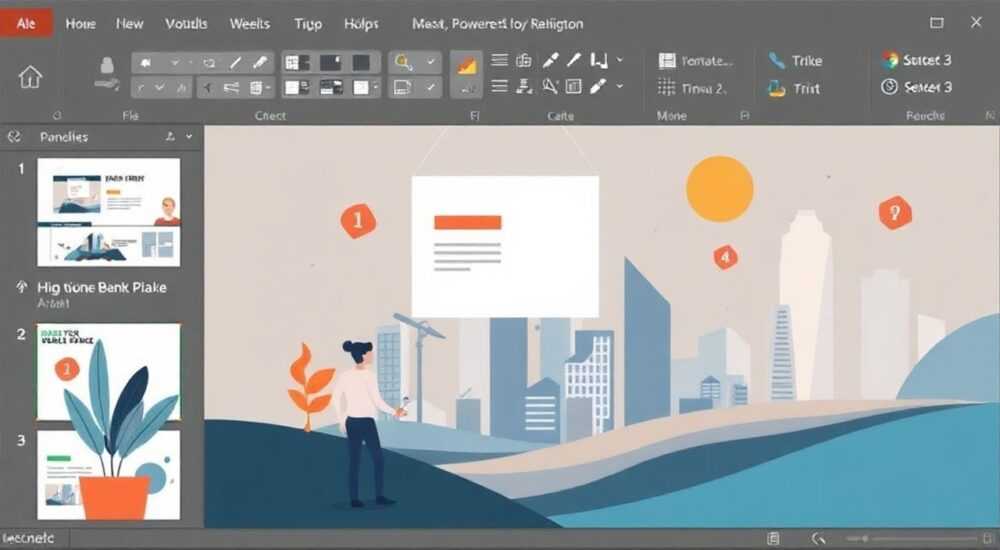This screenshot has width=1000, height=550.
Task: Click the clock icon beside Select 3
Action: point(890,87)
